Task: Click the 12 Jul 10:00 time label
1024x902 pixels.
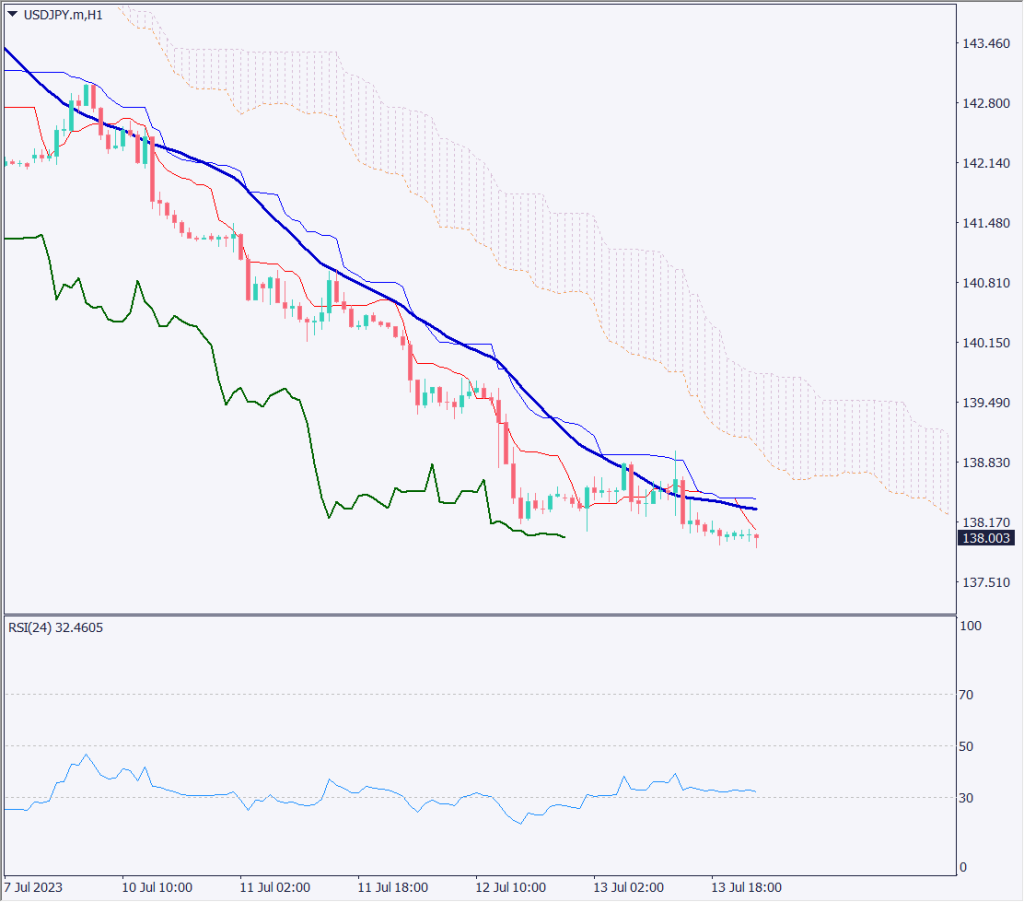Action: click(x=511, y=887)
